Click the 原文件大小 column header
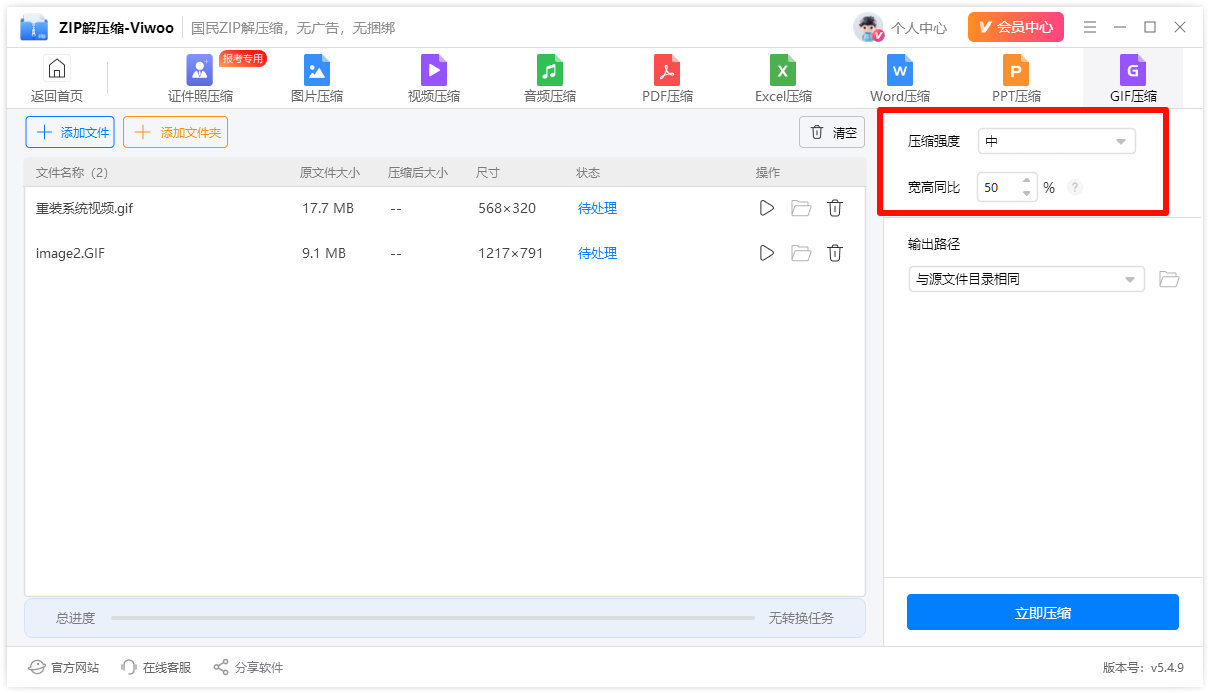1210x694 pixels. 330,173
